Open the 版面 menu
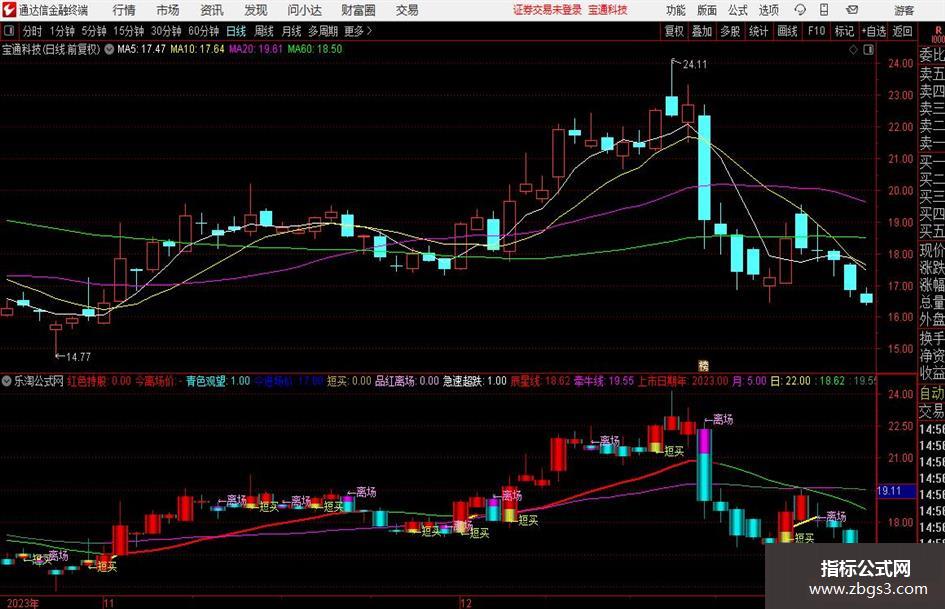Viewport: 945px width, 609px height. 706,10
